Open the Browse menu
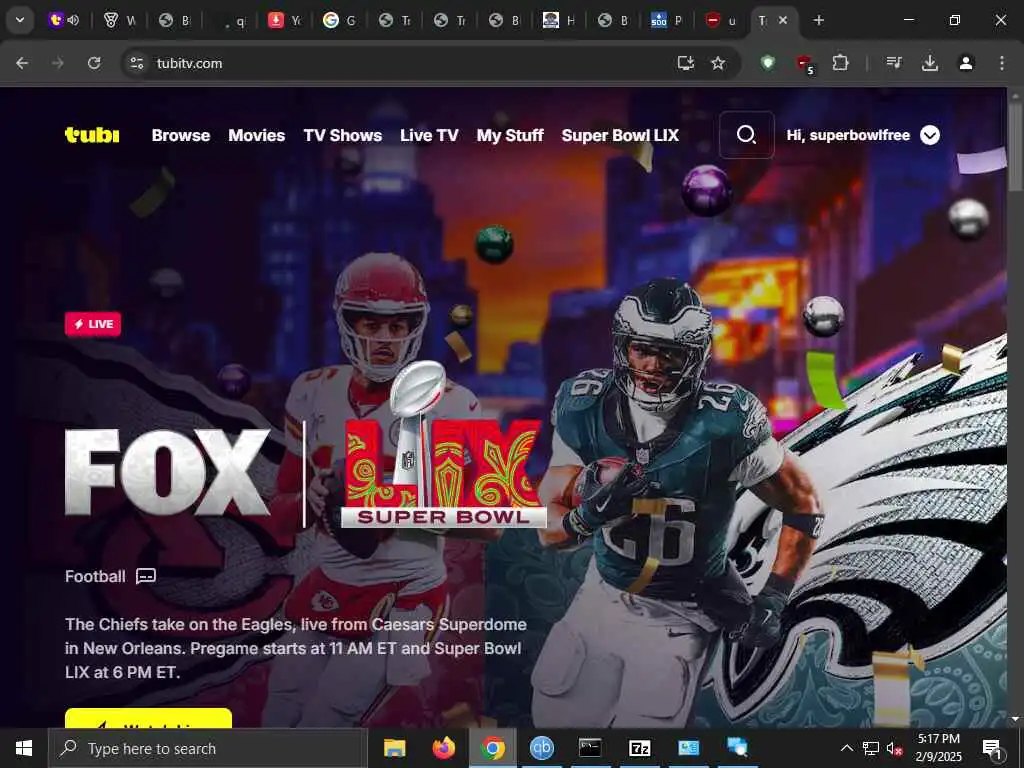Viewport: 1024px width, 768px height. tap(181, 135)
